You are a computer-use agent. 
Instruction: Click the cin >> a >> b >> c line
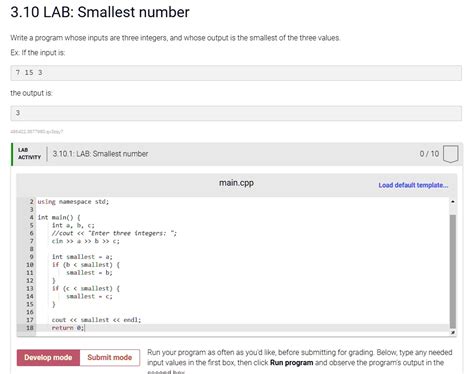tap(85, 241)
